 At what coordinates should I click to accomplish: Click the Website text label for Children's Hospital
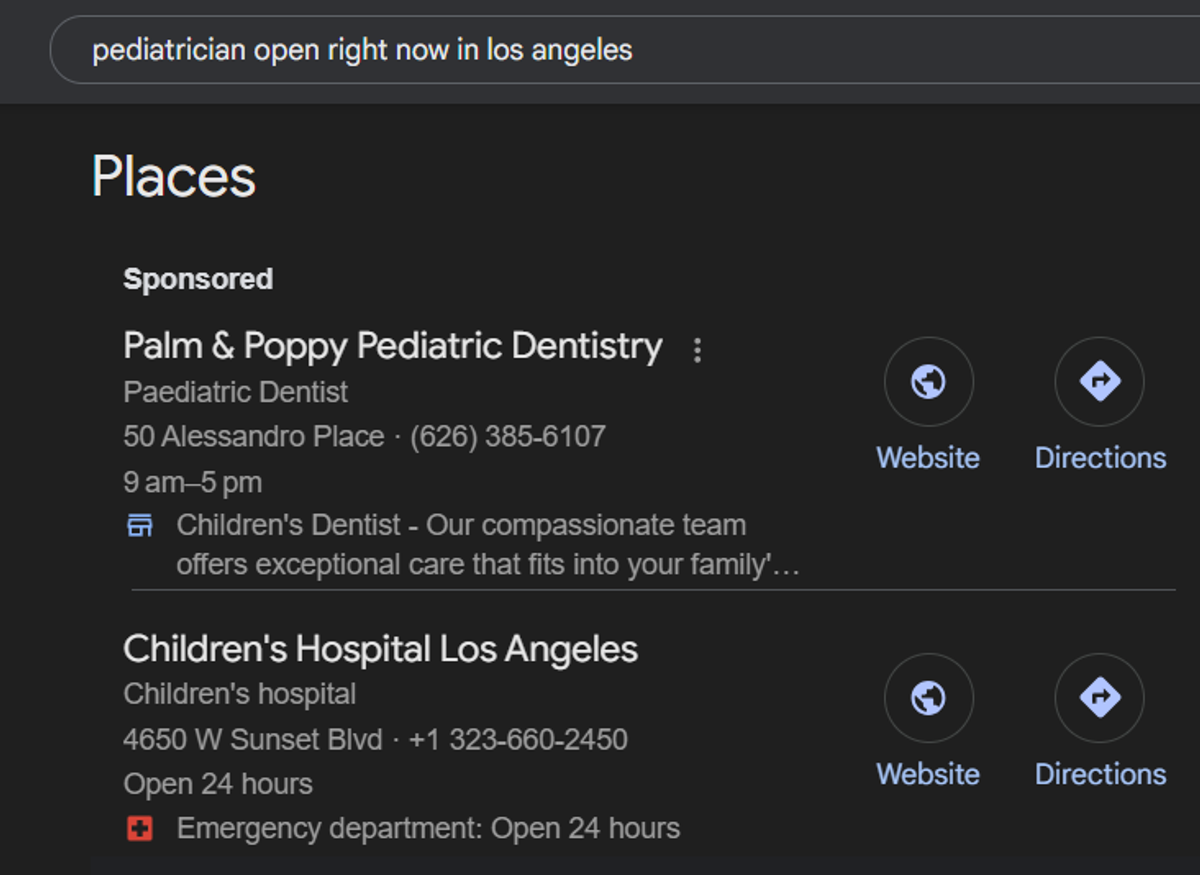click(x=928, y=774)
